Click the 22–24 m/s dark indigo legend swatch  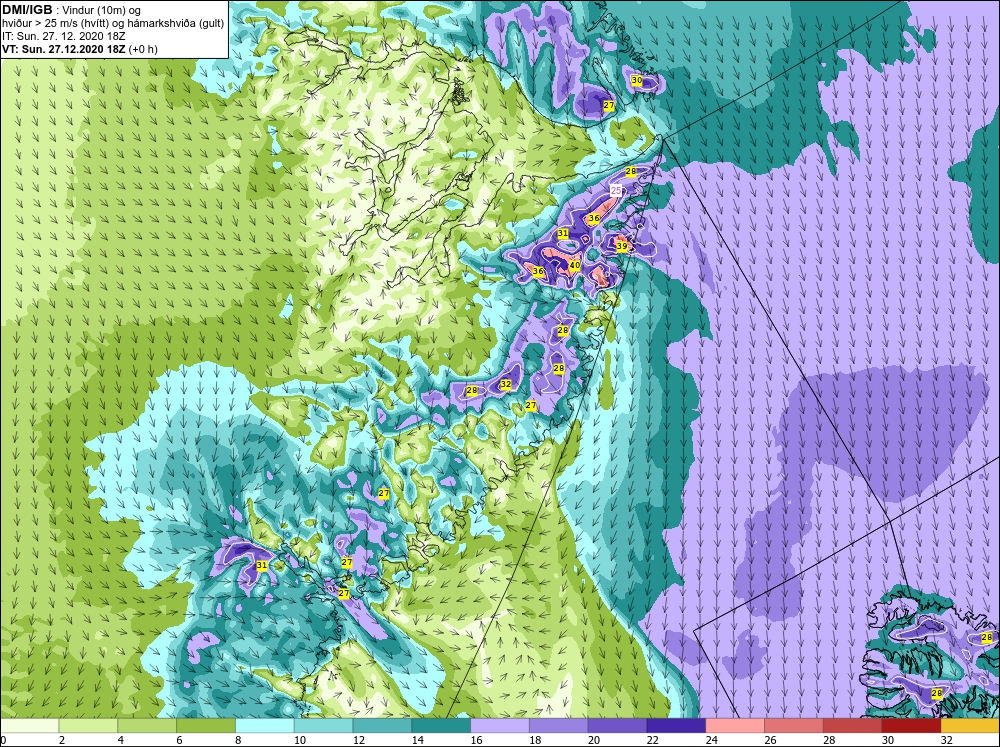(676, 725)
